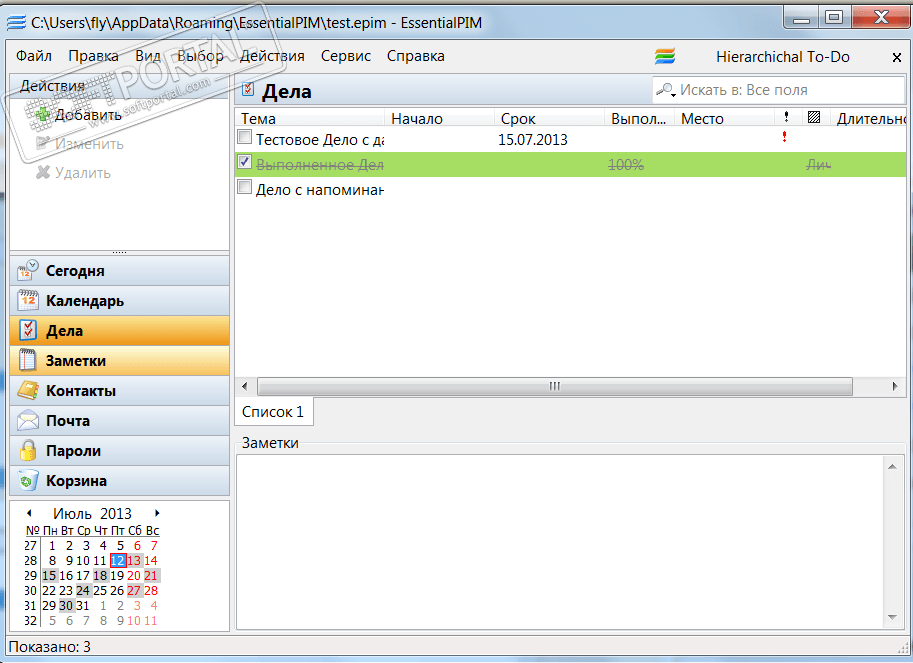Click the panel splitter grip above Сегодня
The image size is (913, 663).
(x=119, y=252)
